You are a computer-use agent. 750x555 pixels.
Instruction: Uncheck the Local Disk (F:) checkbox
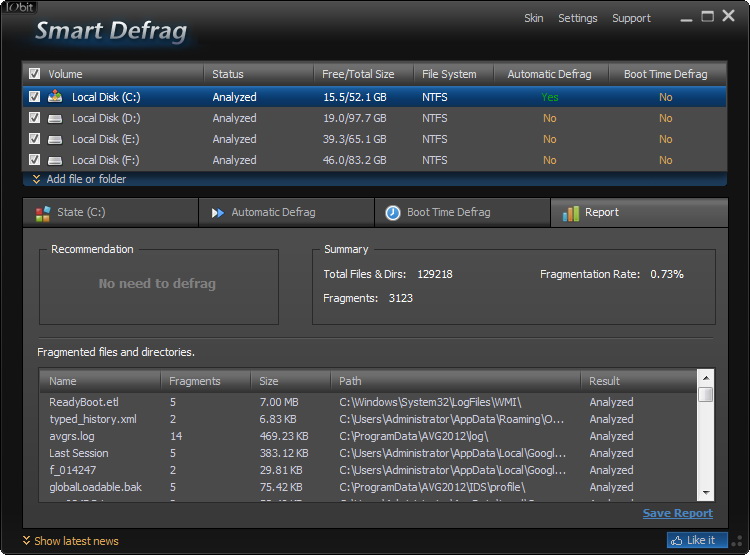pyautogui.click(x=34, y=160)
